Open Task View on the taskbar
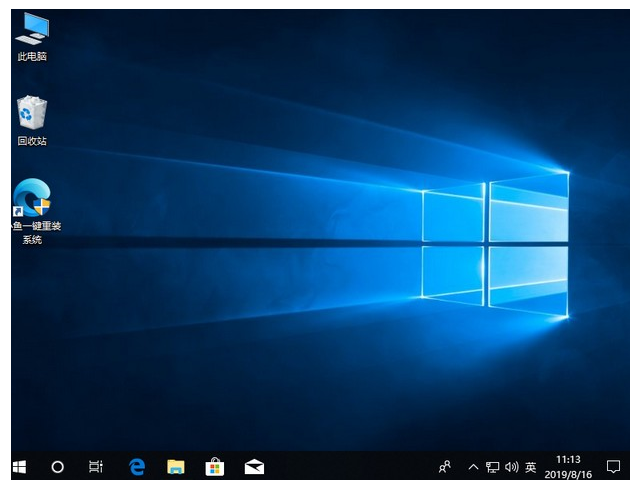The image size is (640, 485). click(96, 466)
